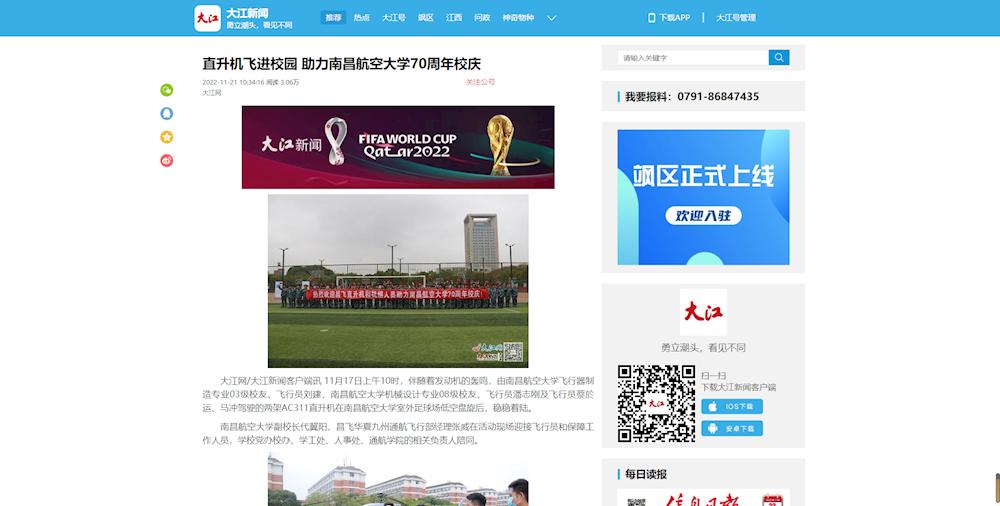Click the blue search magnifier button
1000x506 pixels.
click(779, 58)
